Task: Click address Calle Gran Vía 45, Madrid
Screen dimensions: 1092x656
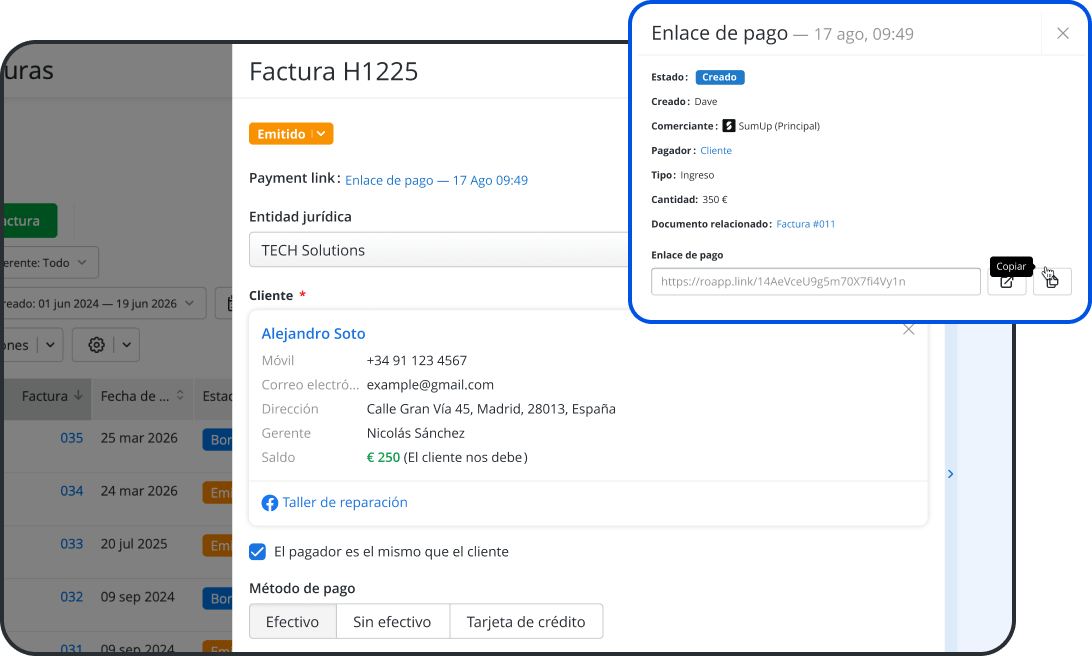Action: (491, 409)
